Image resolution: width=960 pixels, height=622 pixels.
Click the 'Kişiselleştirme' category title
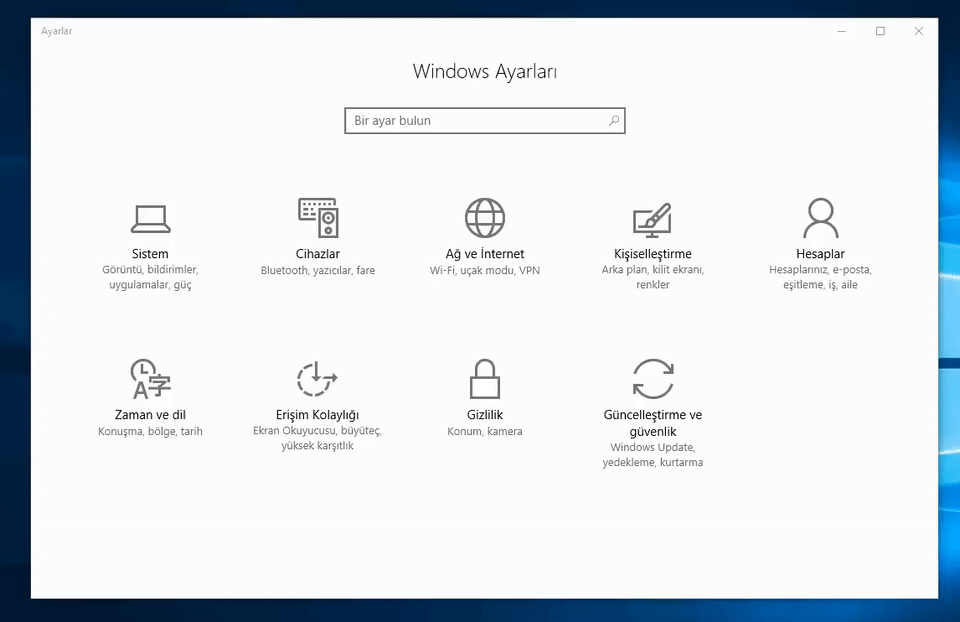[x=652, y=254]
